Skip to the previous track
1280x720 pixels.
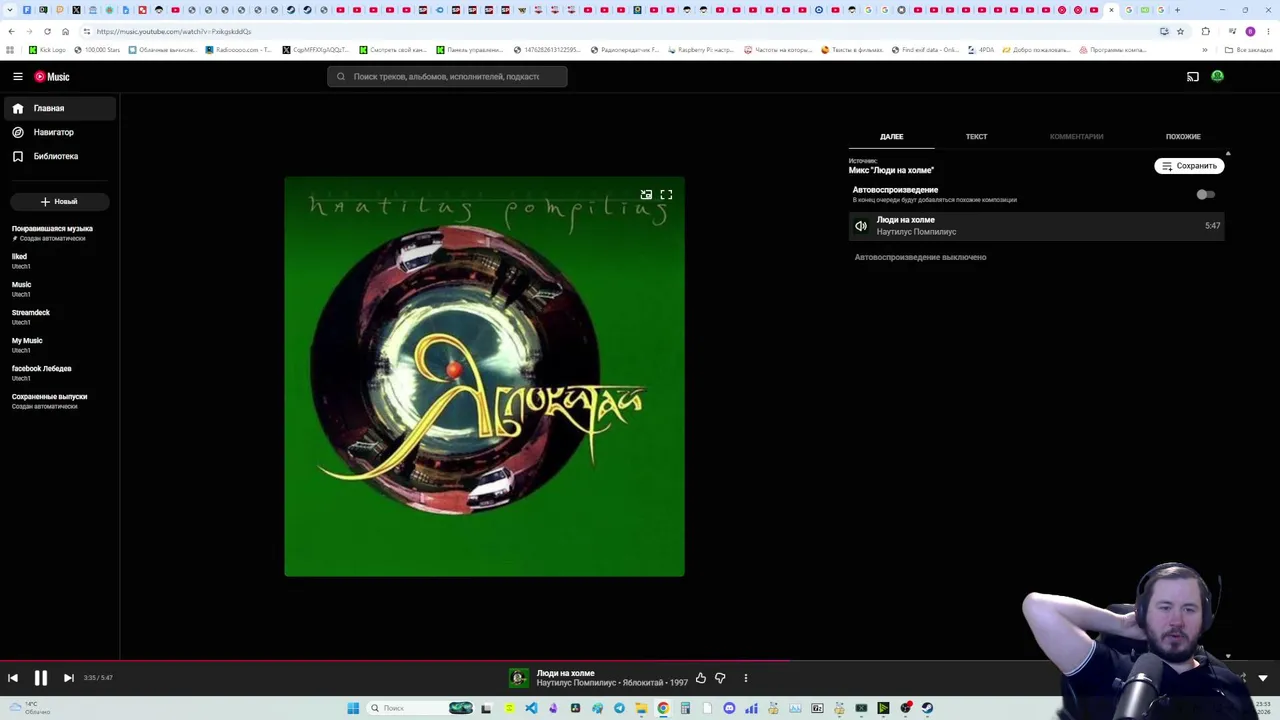tap(13, 678)
